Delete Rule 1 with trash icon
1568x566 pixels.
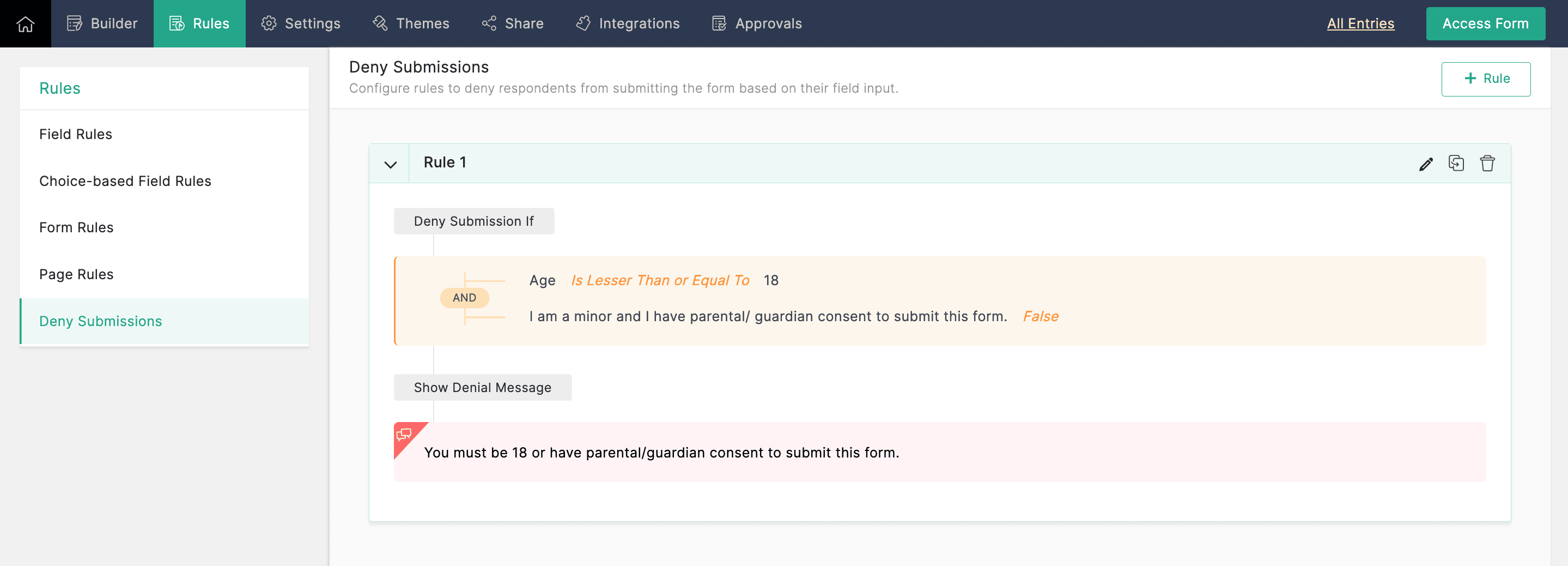tap(1487, 163)
